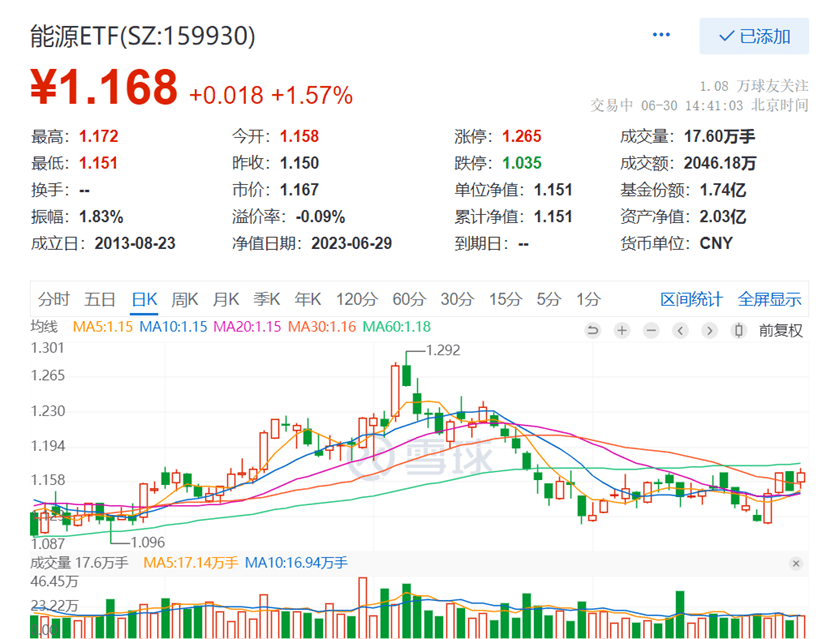Viewport: 831px width, 639px height.
Task: Click the chart reset undo icon
Action: (x=593, y=331)
